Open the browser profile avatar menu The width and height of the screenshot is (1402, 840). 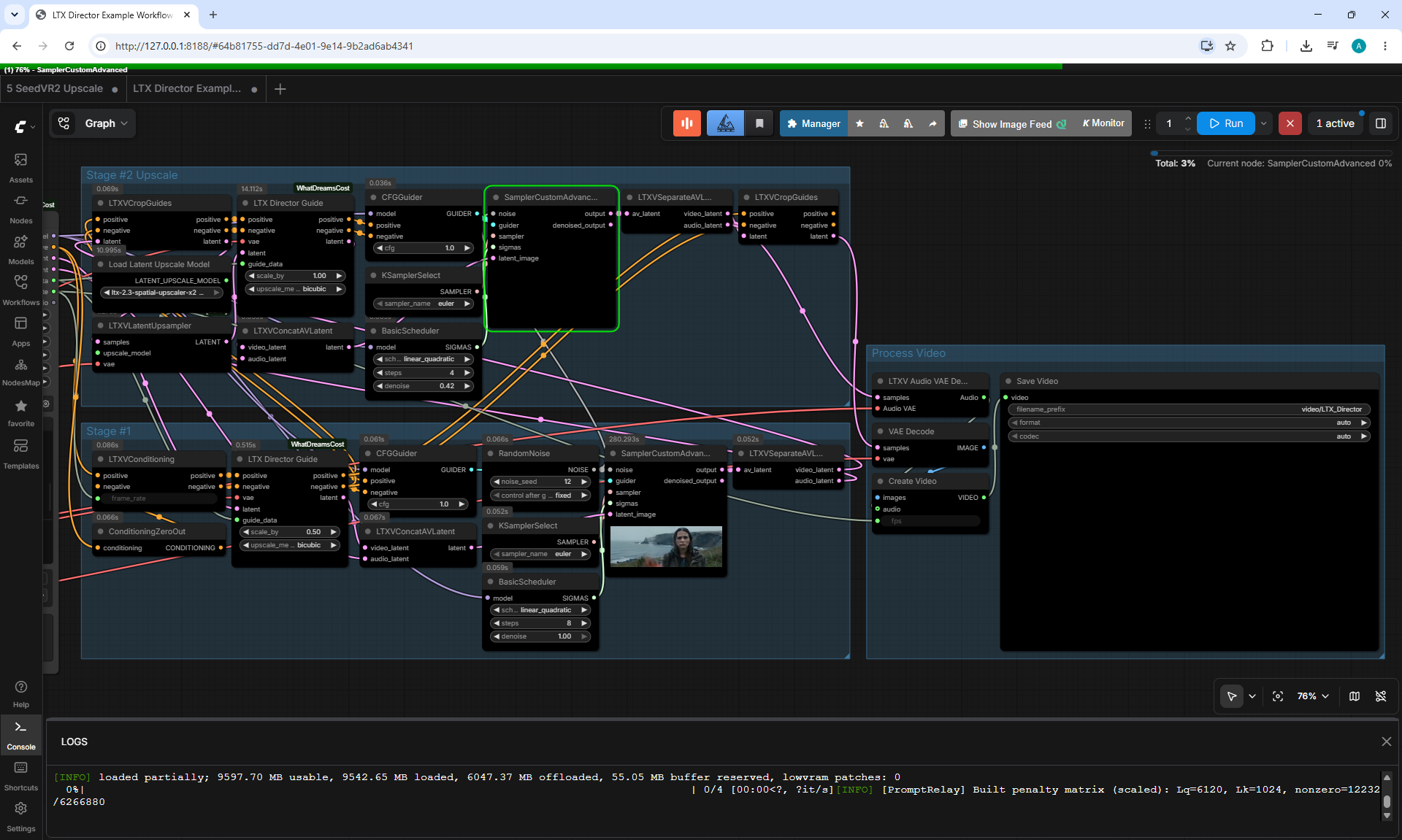(1359, 46)
